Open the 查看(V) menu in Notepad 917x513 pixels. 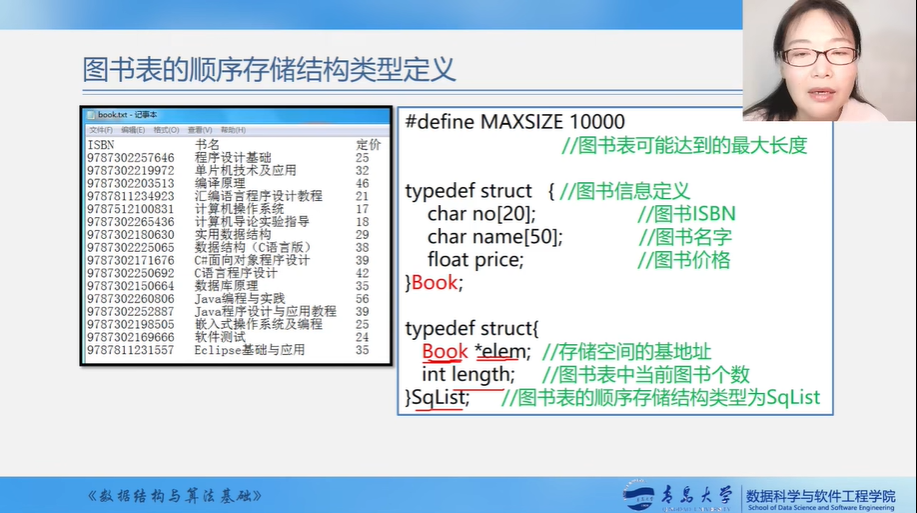pyautogui.click(x=199, y=130)
